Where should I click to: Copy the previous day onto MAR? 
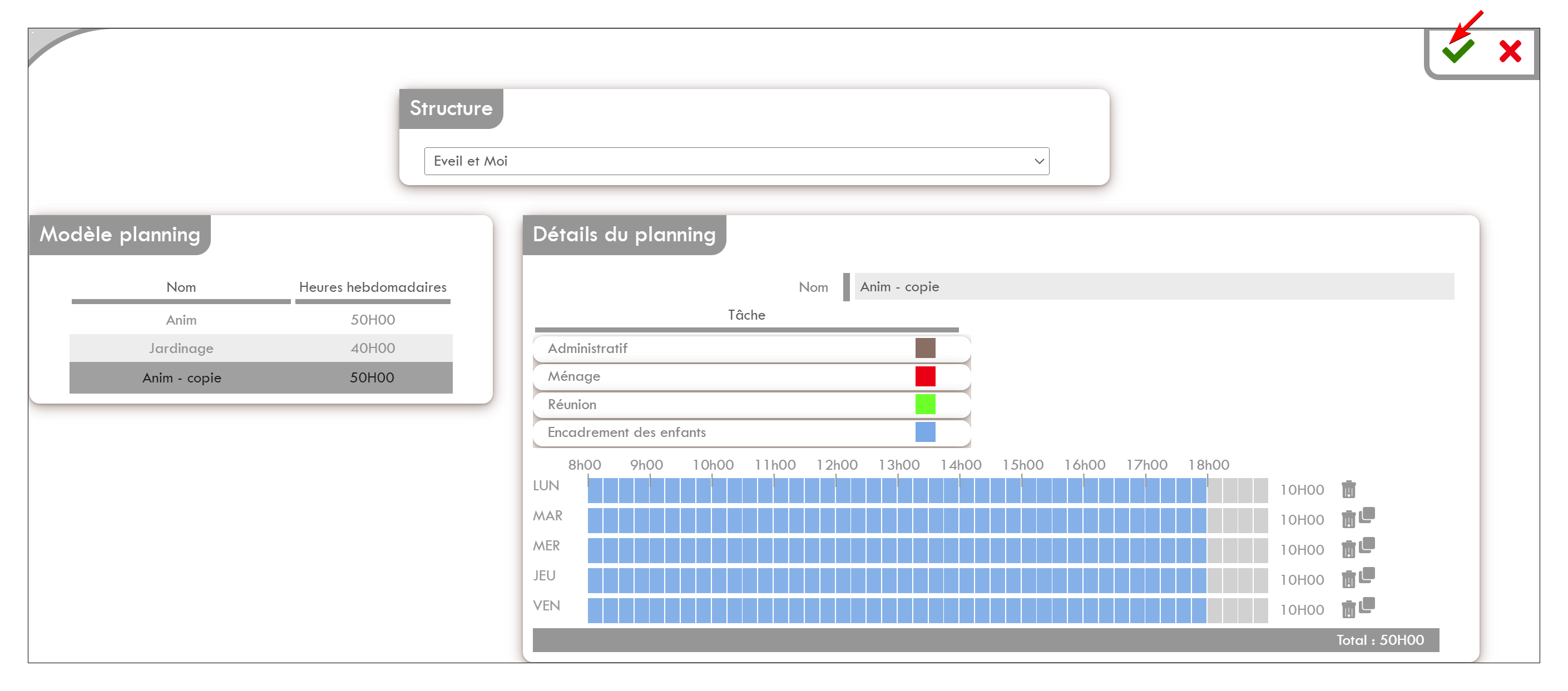[1367, 515]
